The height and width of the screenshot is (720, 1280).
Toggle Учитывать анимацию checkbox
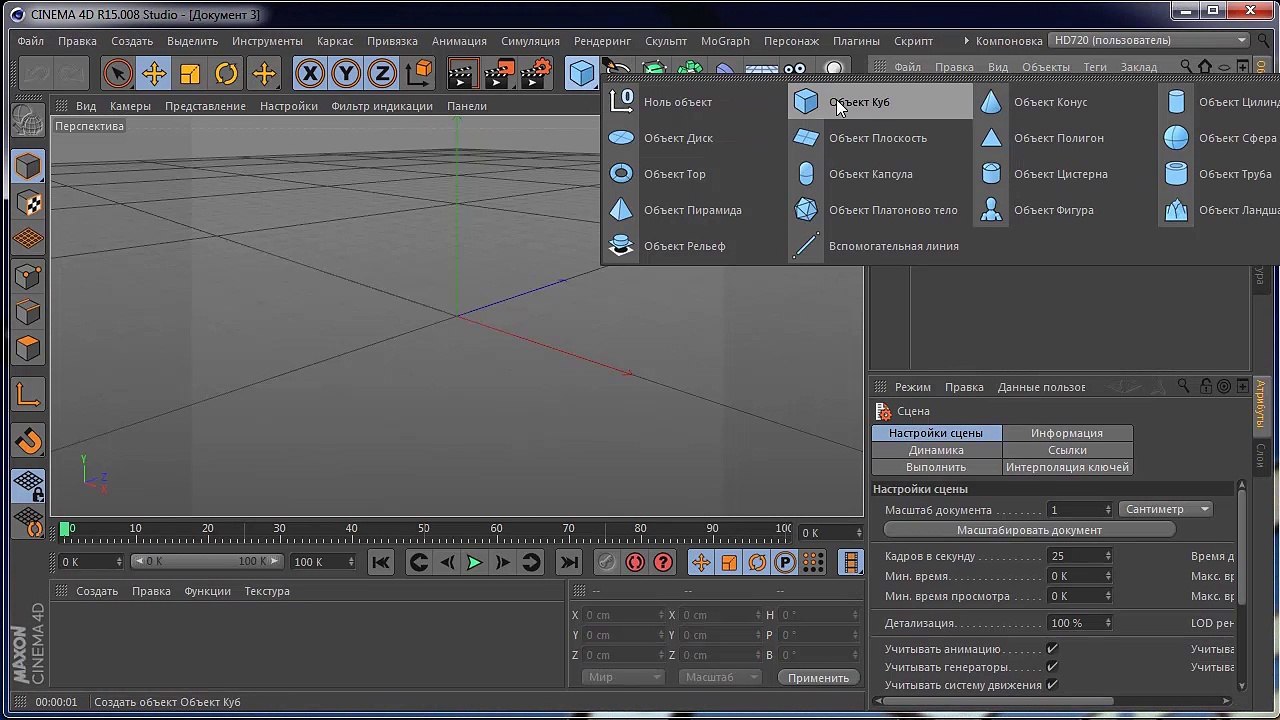point(1052,649)
